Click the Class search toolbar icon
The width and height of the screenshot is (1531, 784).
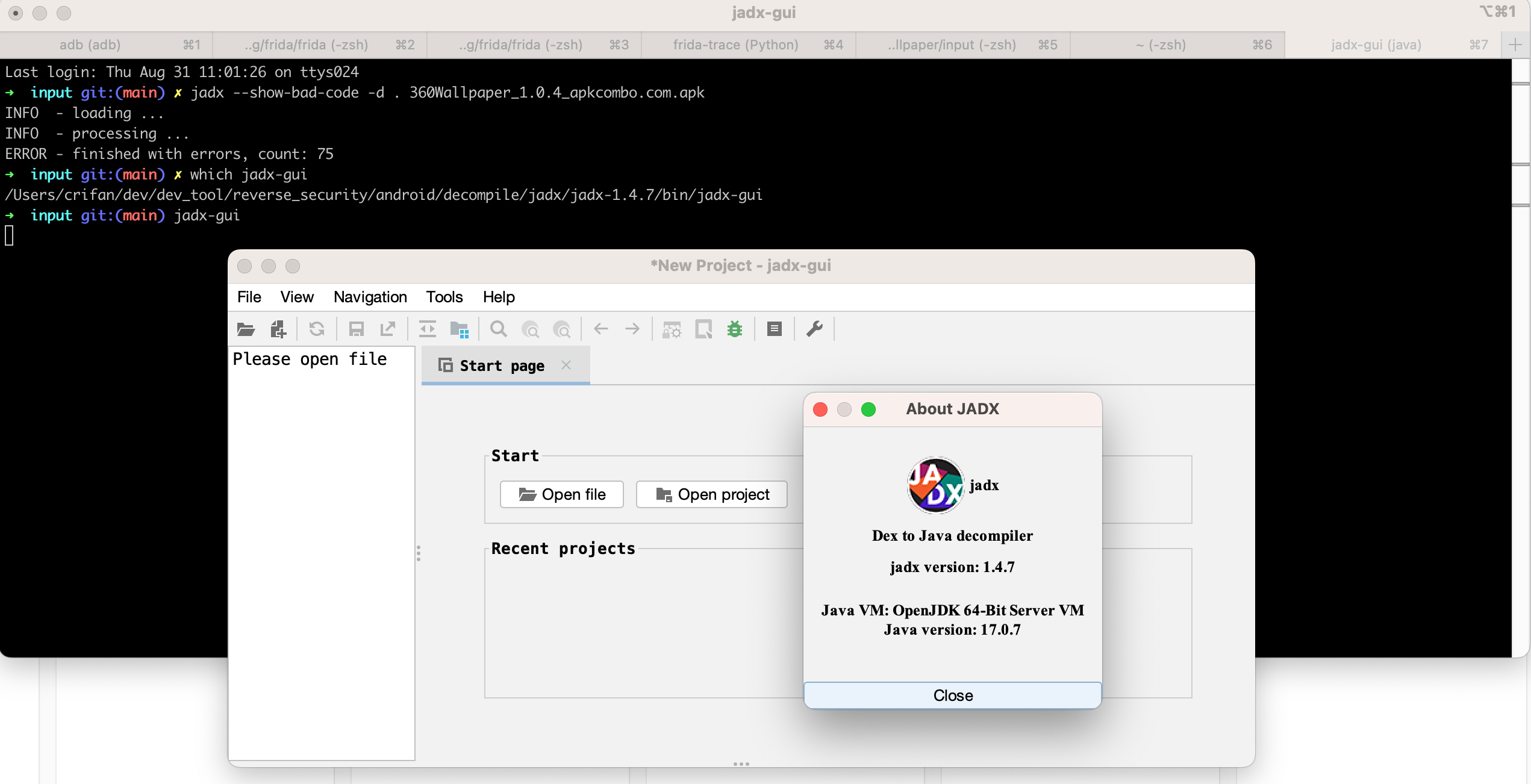coord(531,329)
